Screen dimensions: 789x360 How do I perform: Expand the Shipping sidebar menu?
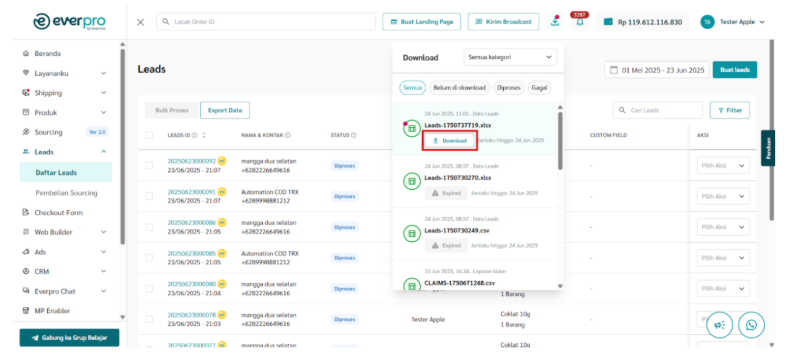(x=64, y=93)
